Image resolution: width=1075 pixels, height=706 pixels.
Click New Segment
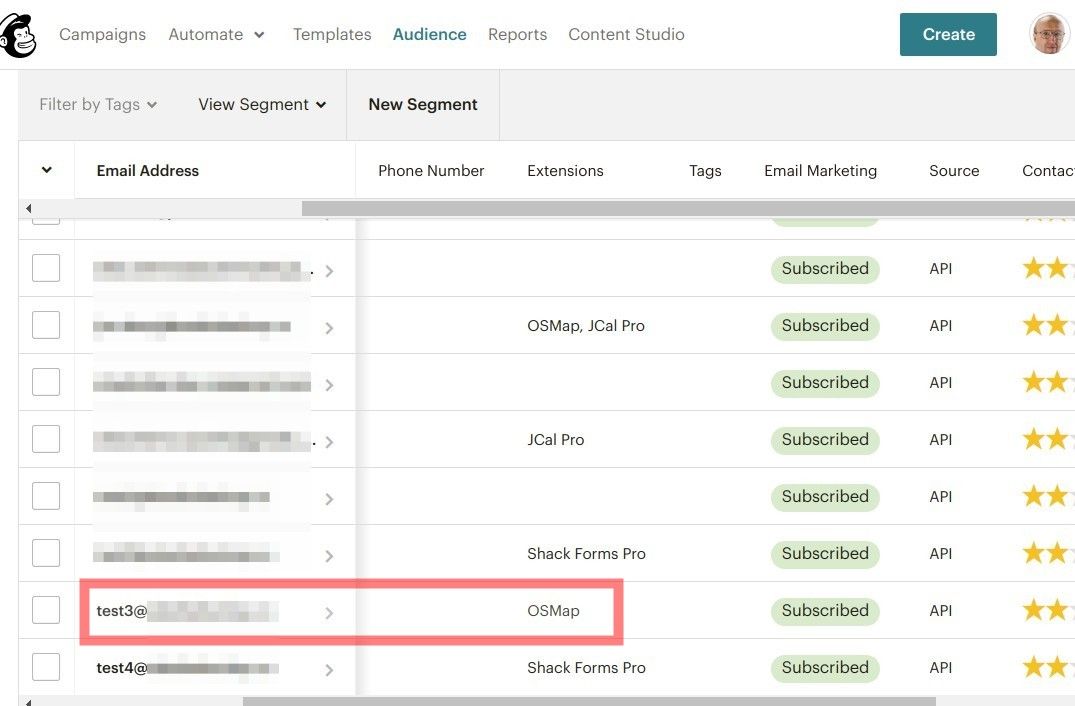pos(423,104)
